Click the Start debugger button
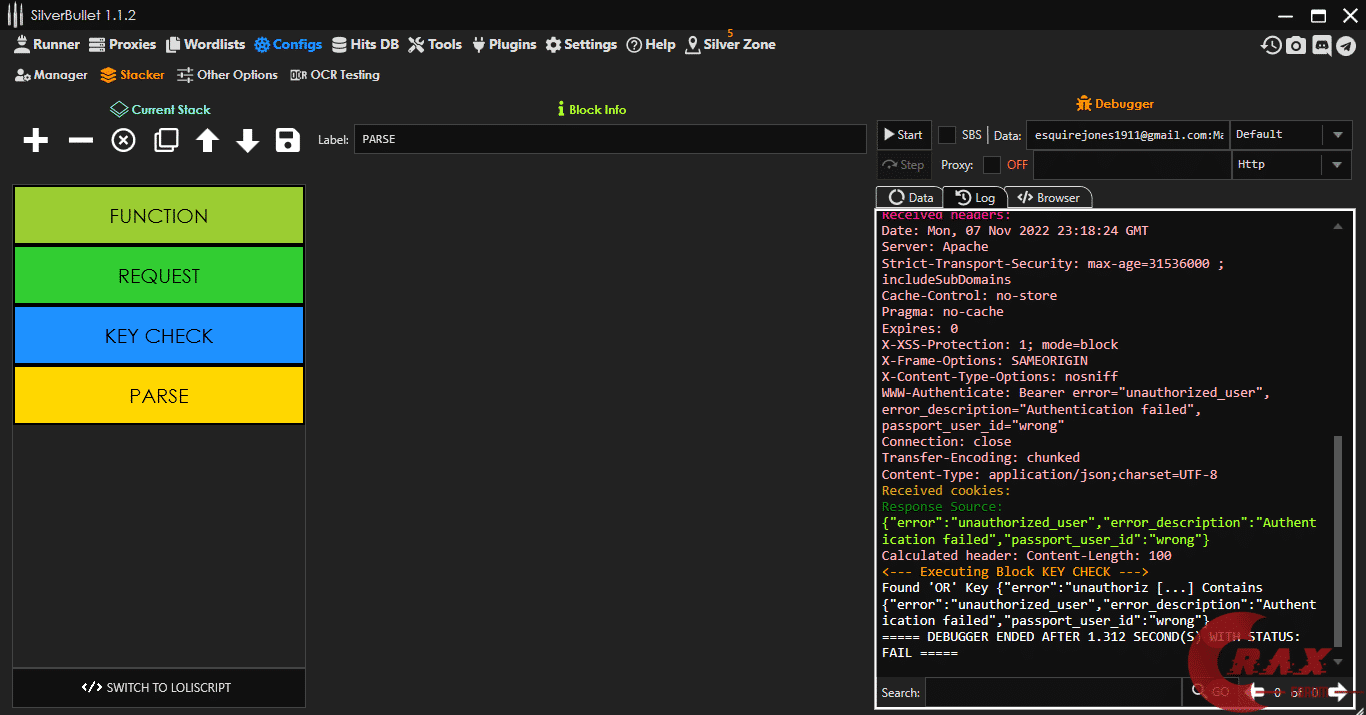1366x715 pixels. click(x=901, y=135)
